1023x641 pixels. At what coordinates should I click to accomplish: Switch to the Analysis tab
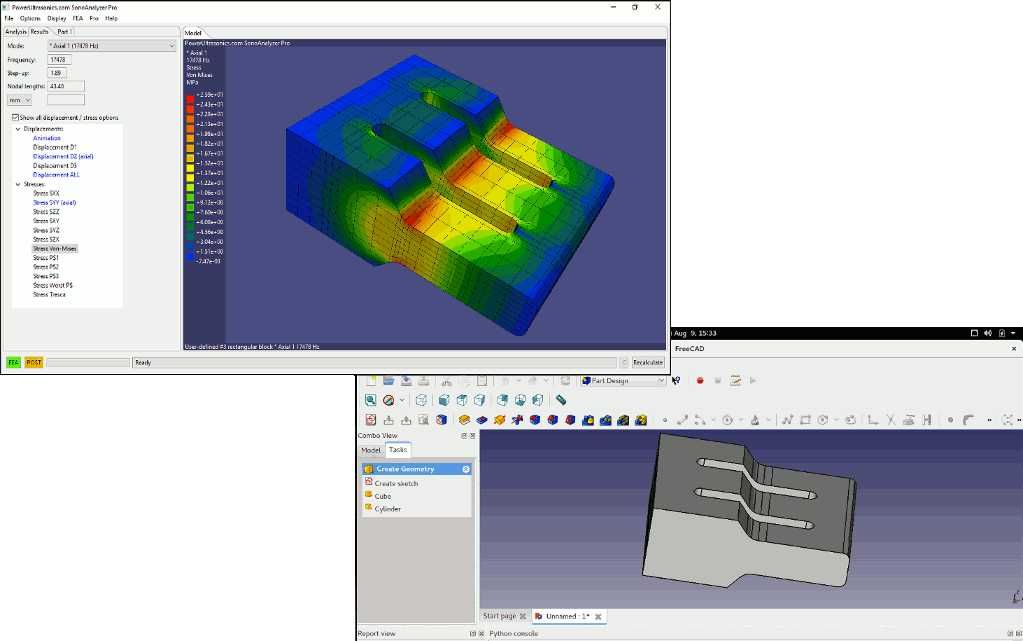pos(16,31)
